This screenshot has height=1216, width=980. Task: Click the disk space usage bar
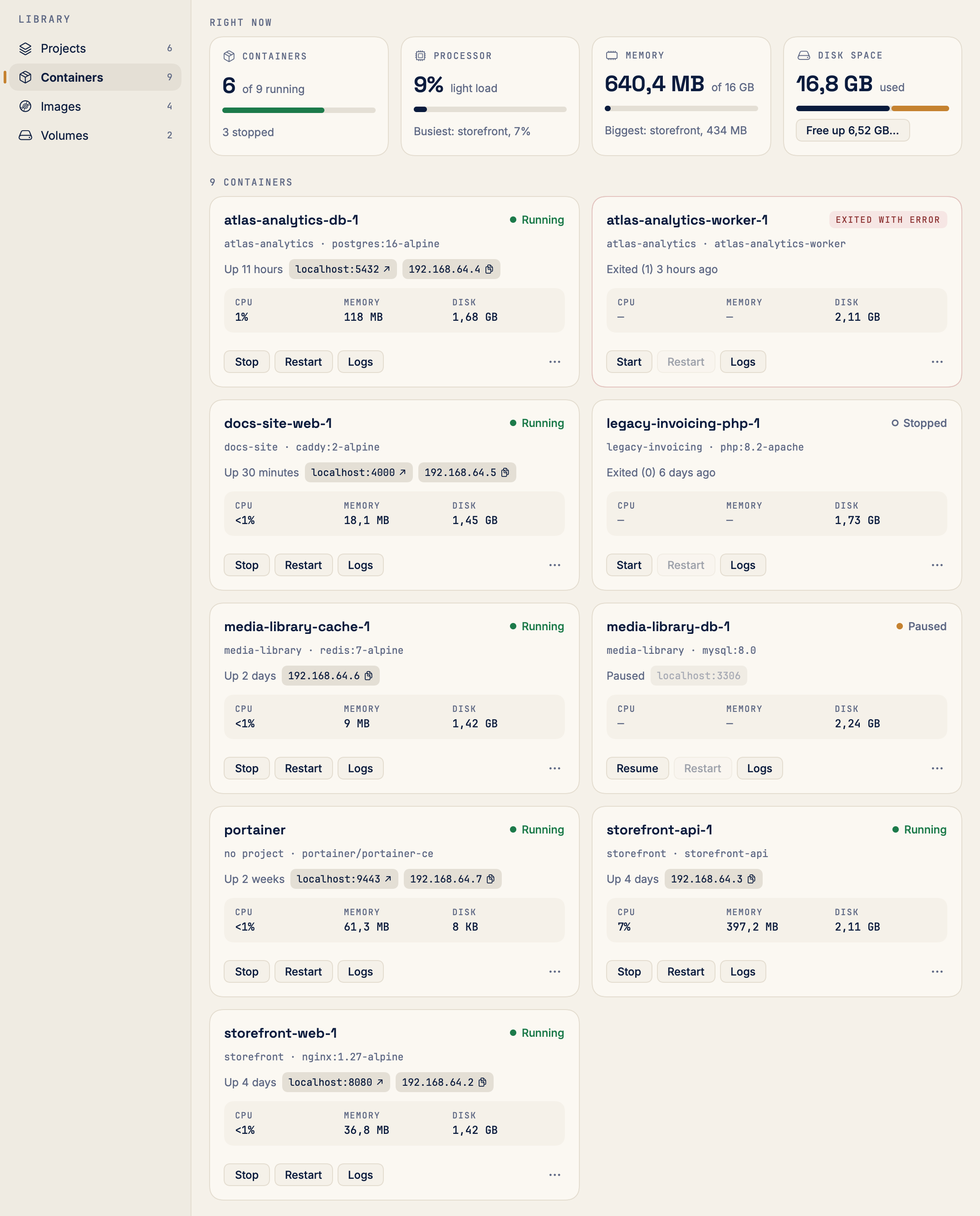tap(872, 108)
